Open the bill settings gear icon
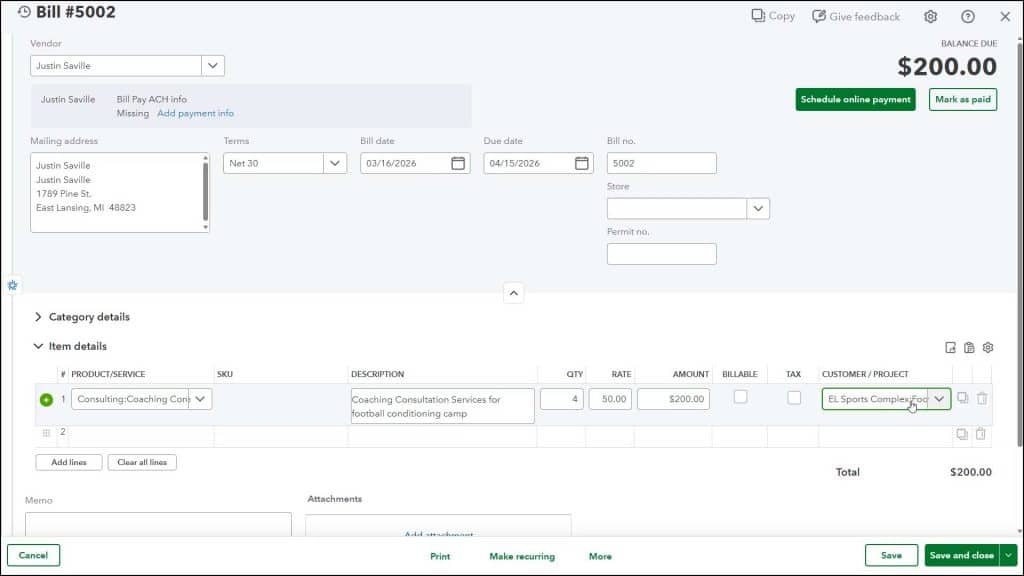Image resolution: width=1024 pixels, height=576 pixels. 930,16
